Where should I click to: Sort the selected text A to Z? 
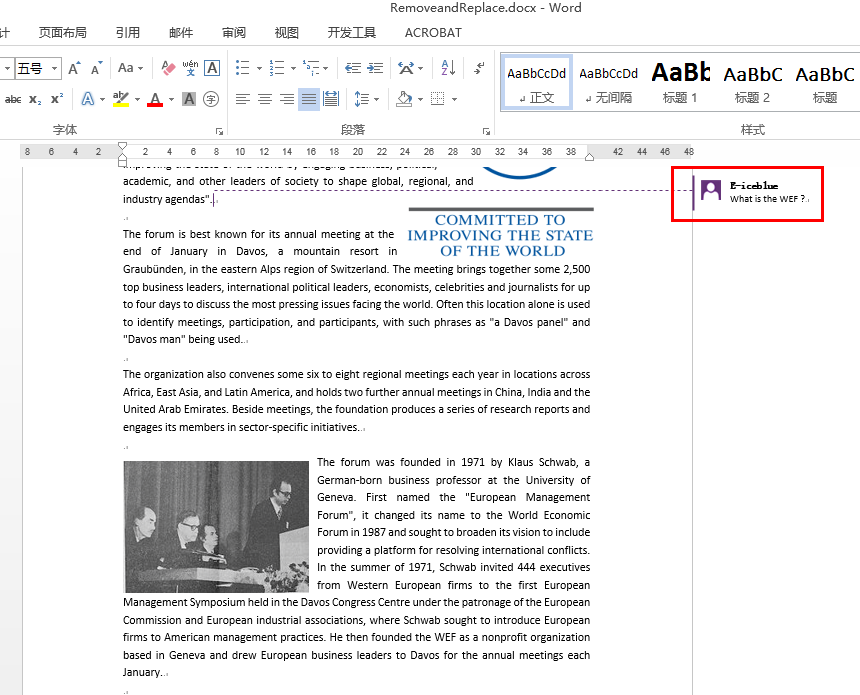click(x=448, y=68)
